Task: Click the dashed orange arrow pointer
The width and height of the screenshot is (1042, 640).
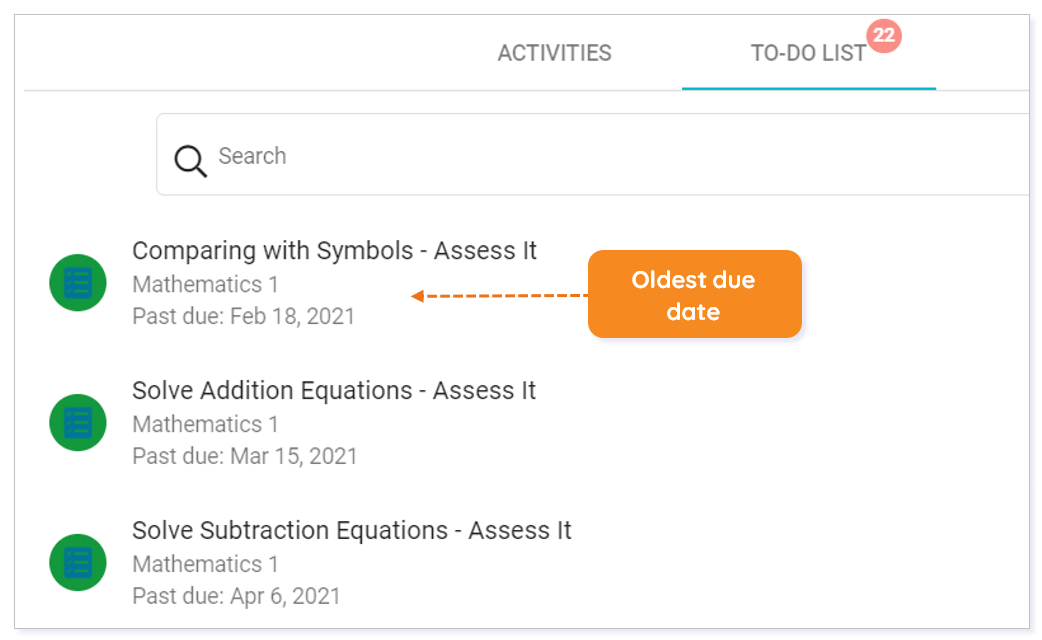Action: tap(499, 296)
